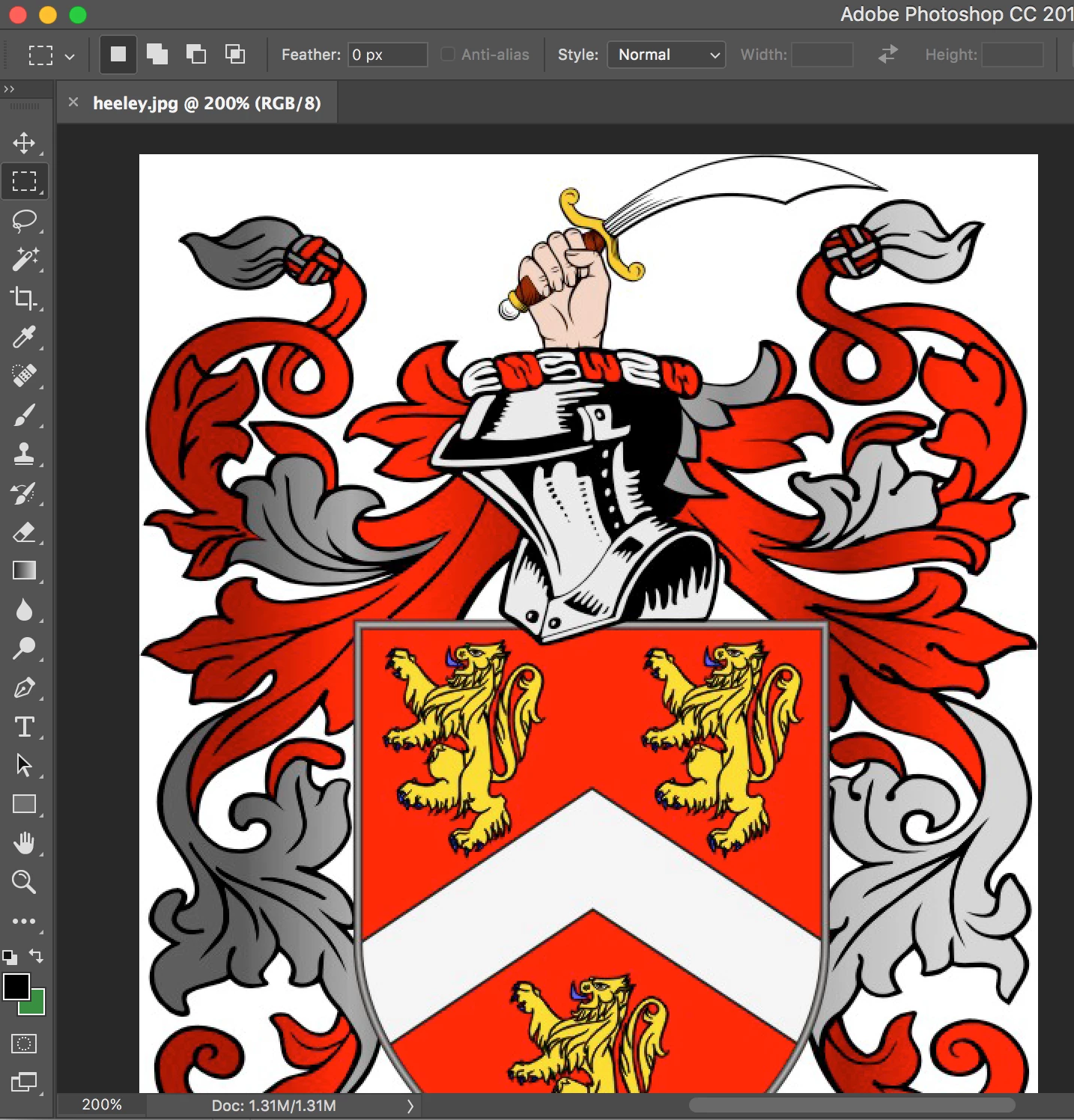1074x1120 pixels.
Task: Open the Edit Toolbar three-dots menu
Action: [24, 921]
